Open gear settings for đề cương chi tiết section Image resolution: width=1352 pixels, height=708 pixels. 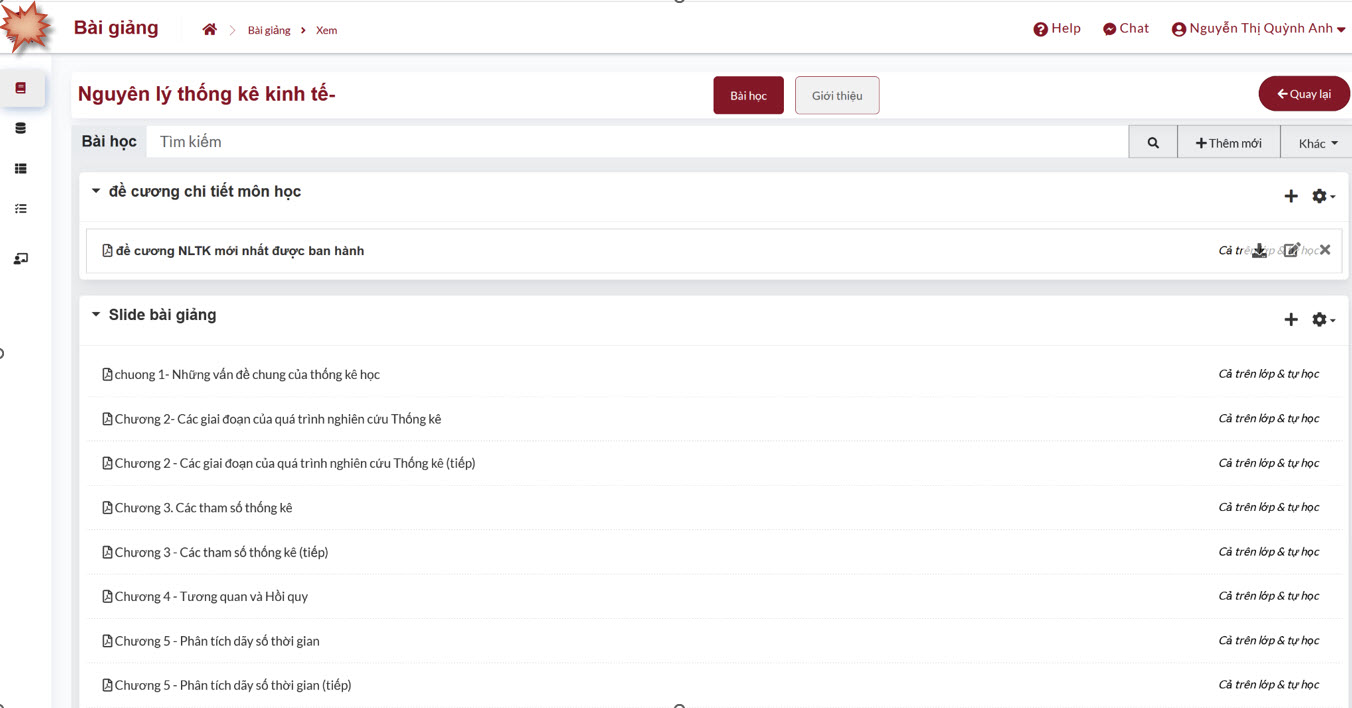pos(1323,197)
